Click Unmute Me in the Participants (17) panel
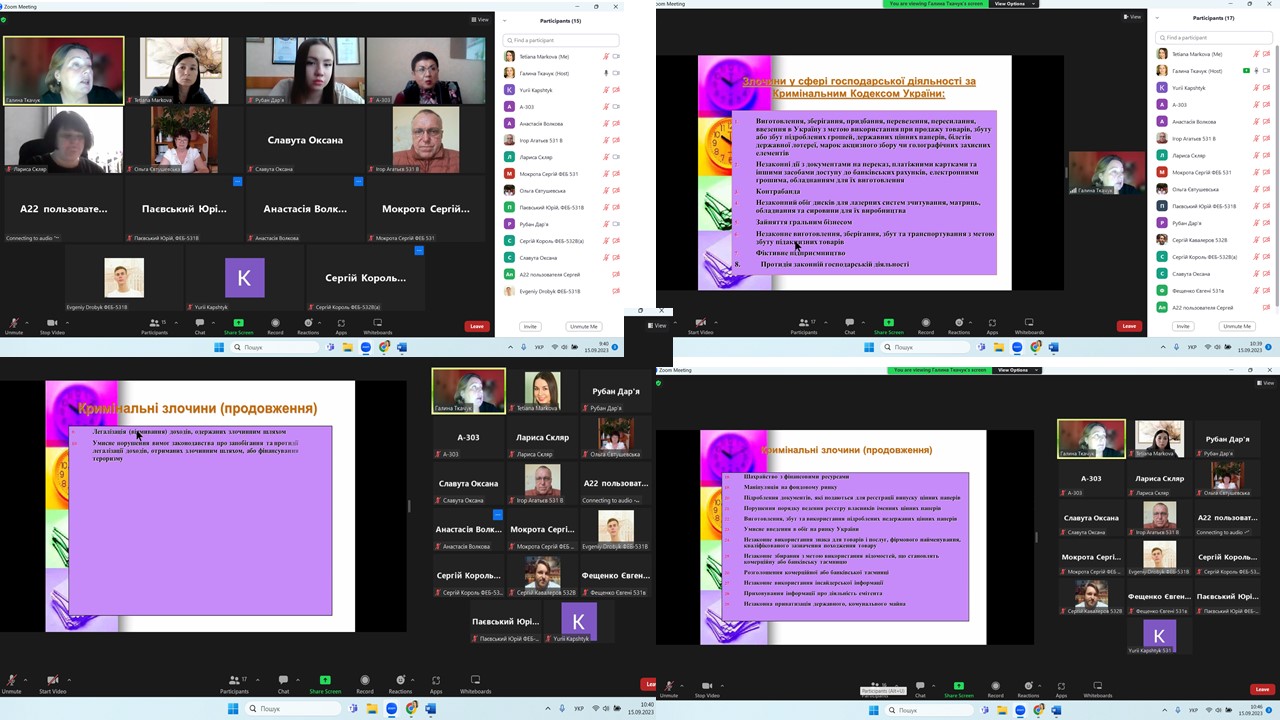The height and width of the screenshot is (720, 1280). (x=1237, y=326)
